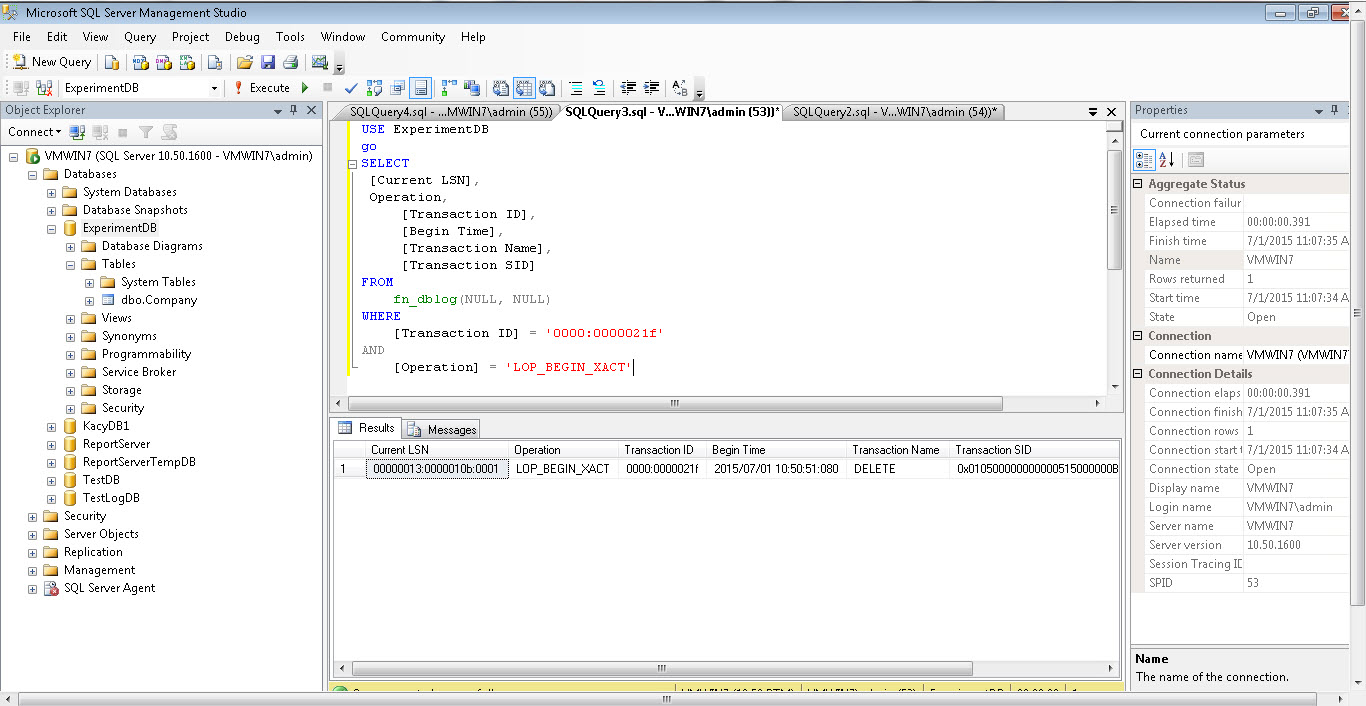This screenshot has width=1366, height=706.
Task: Open Analysis Services MDX Query
Action: 139,62
